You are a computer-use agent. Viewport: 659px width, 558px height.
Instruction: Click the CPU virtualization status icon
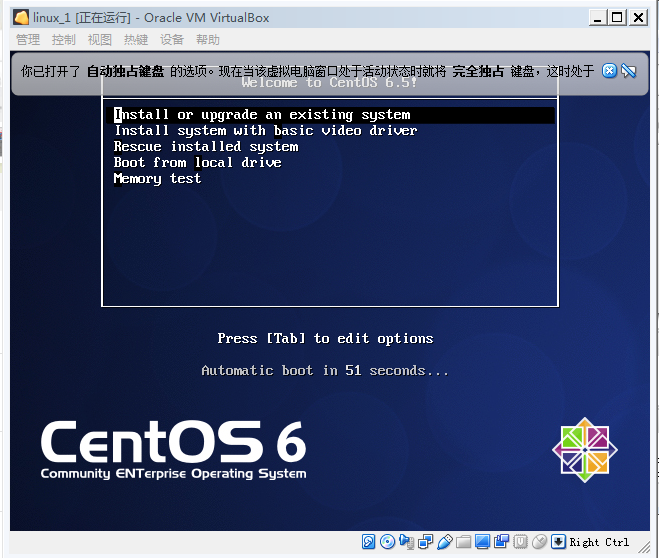520,542
